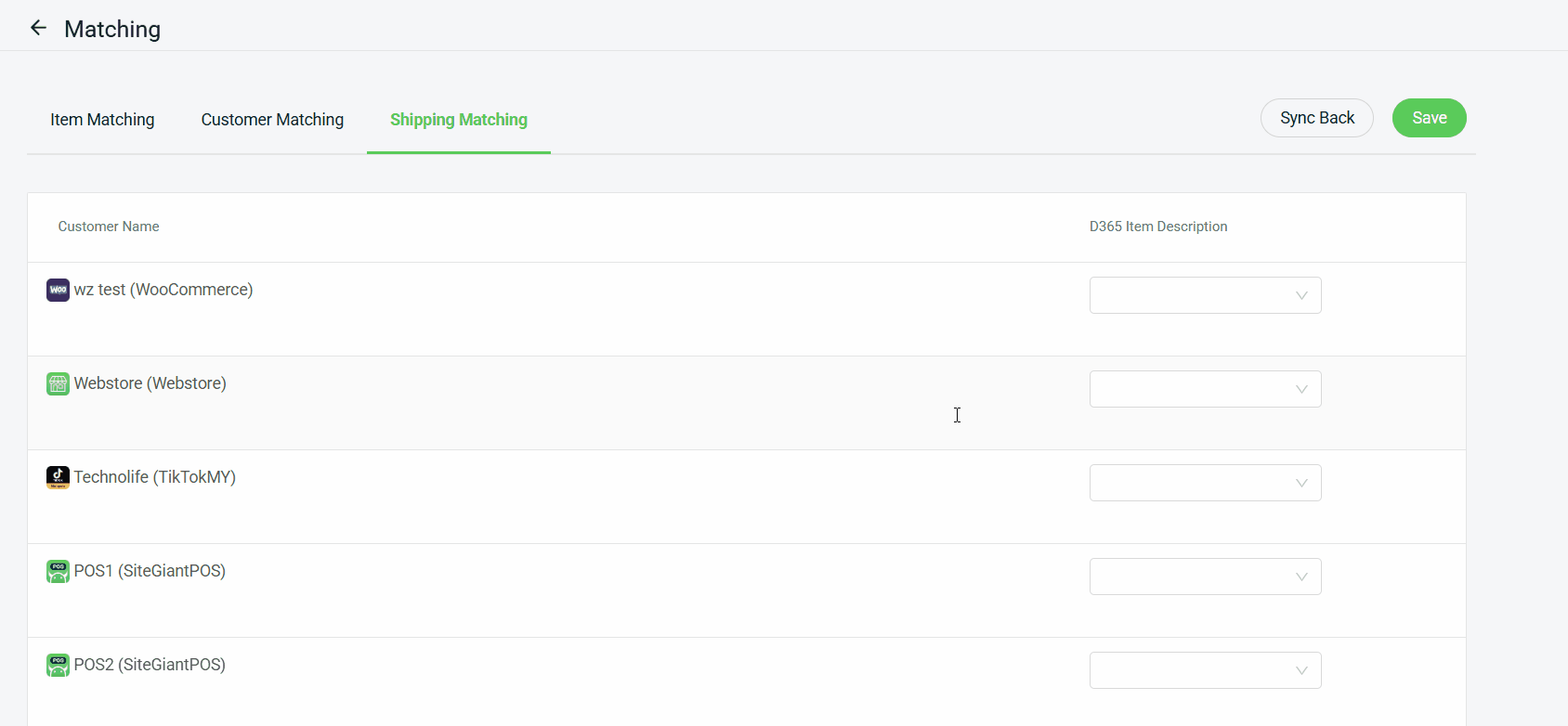The image size is (1568, 726).
Task: Select the Shipping Matching tab
Action: click(x=459, y=120)
